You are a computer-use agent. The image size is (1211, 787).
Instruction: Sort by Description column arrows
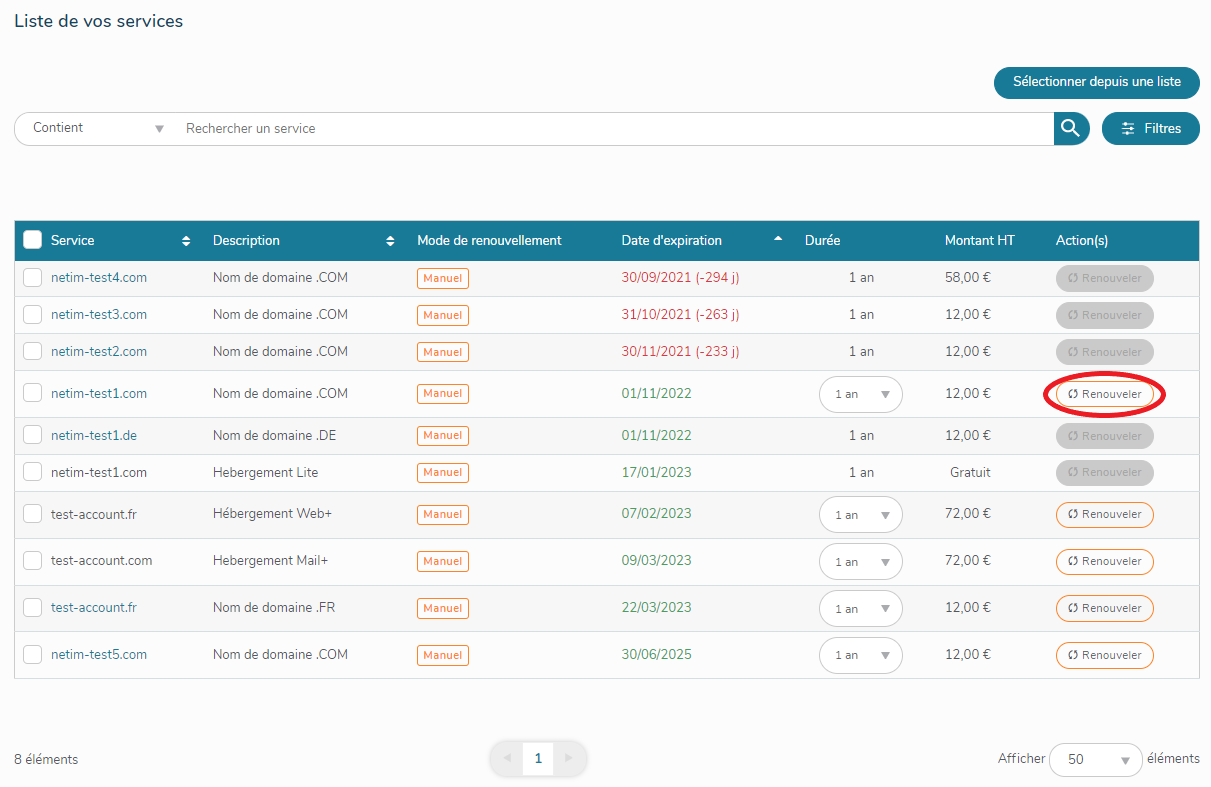point(390,241)
